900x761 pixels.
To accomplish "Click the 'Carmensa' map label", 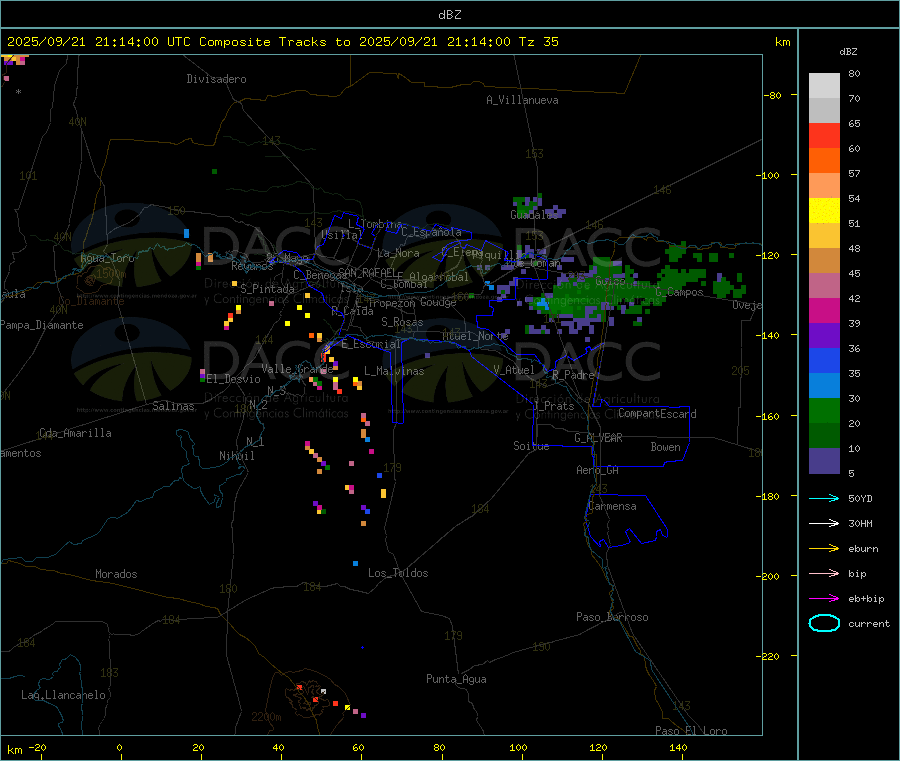I will [612, 506].
